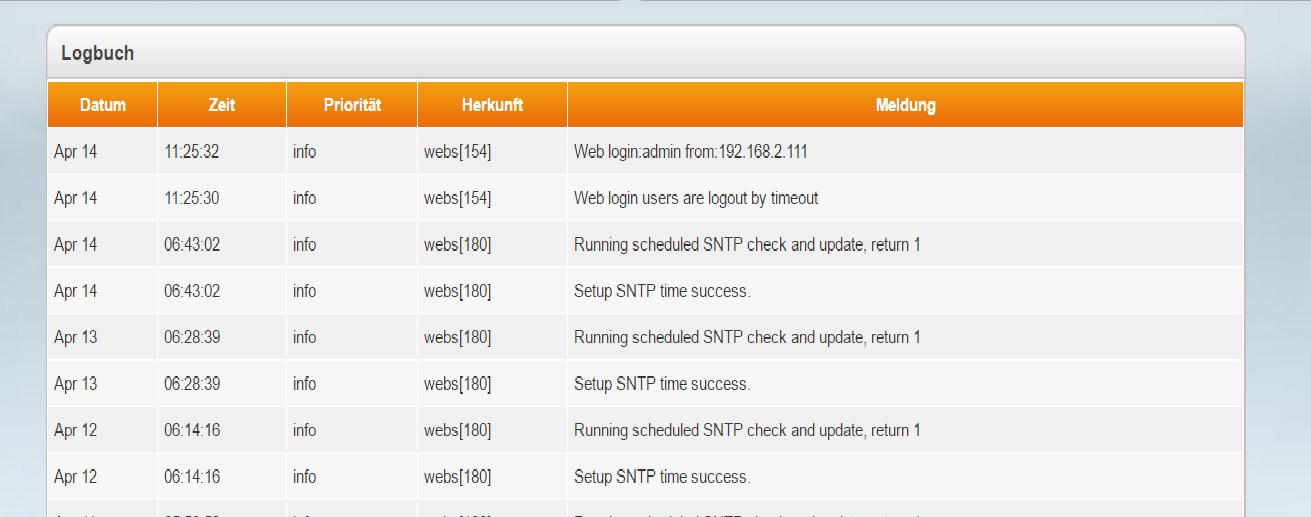Select Apr 12 Setup SNTP time success message
The width and height of the screenshot is (1311, 517).
661,477
